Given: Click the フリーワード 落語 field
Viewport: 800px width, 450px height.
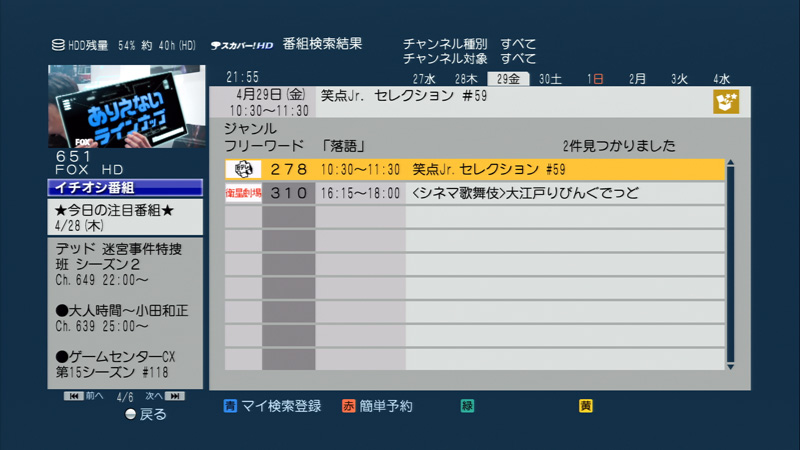Looking at the screenshot, I should click(295, 146).
